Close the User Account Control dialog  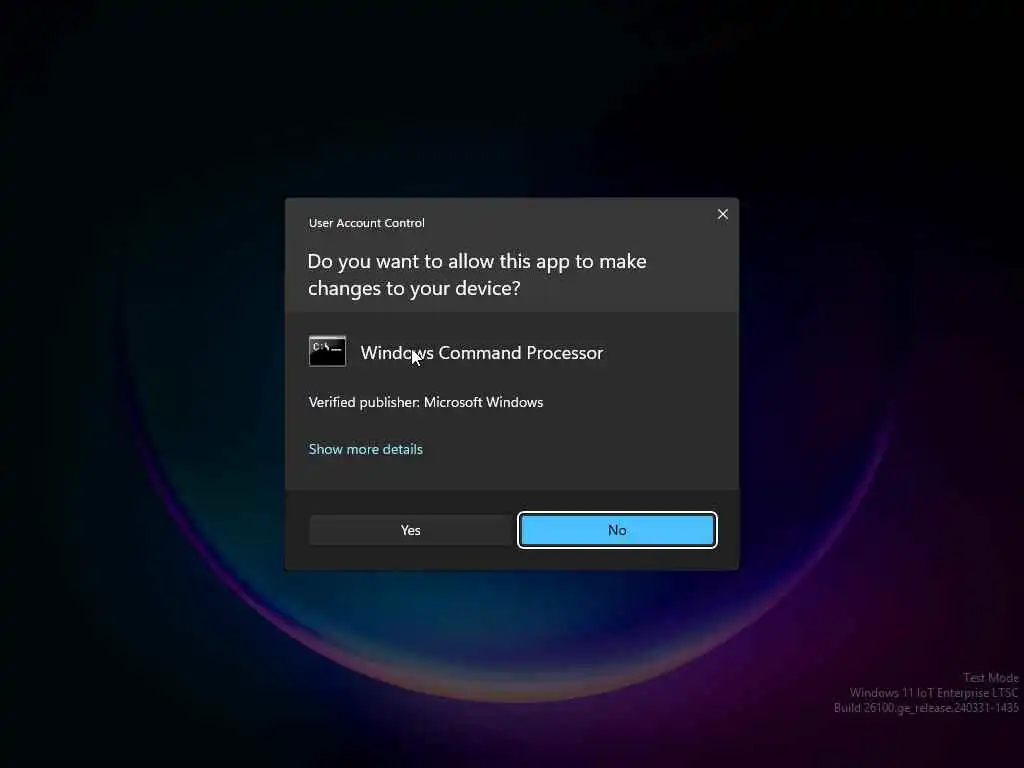722,214
